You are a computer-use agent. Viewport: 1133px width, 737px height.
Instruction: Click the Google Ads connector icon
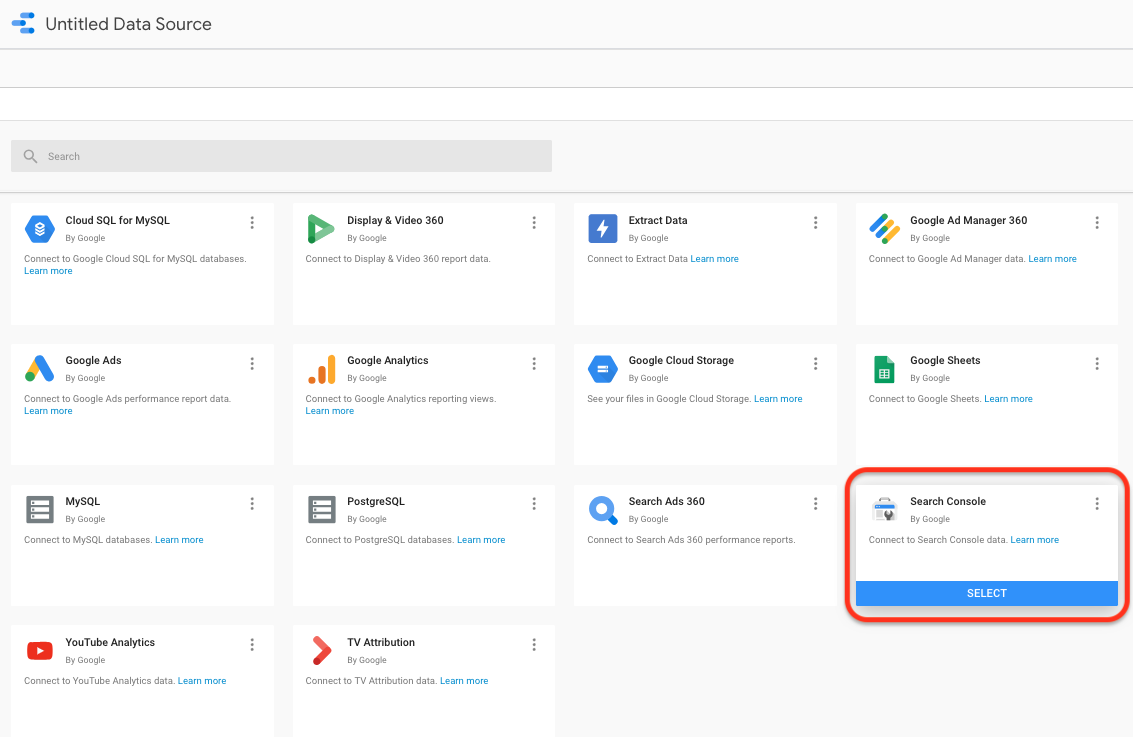(39, 369)
